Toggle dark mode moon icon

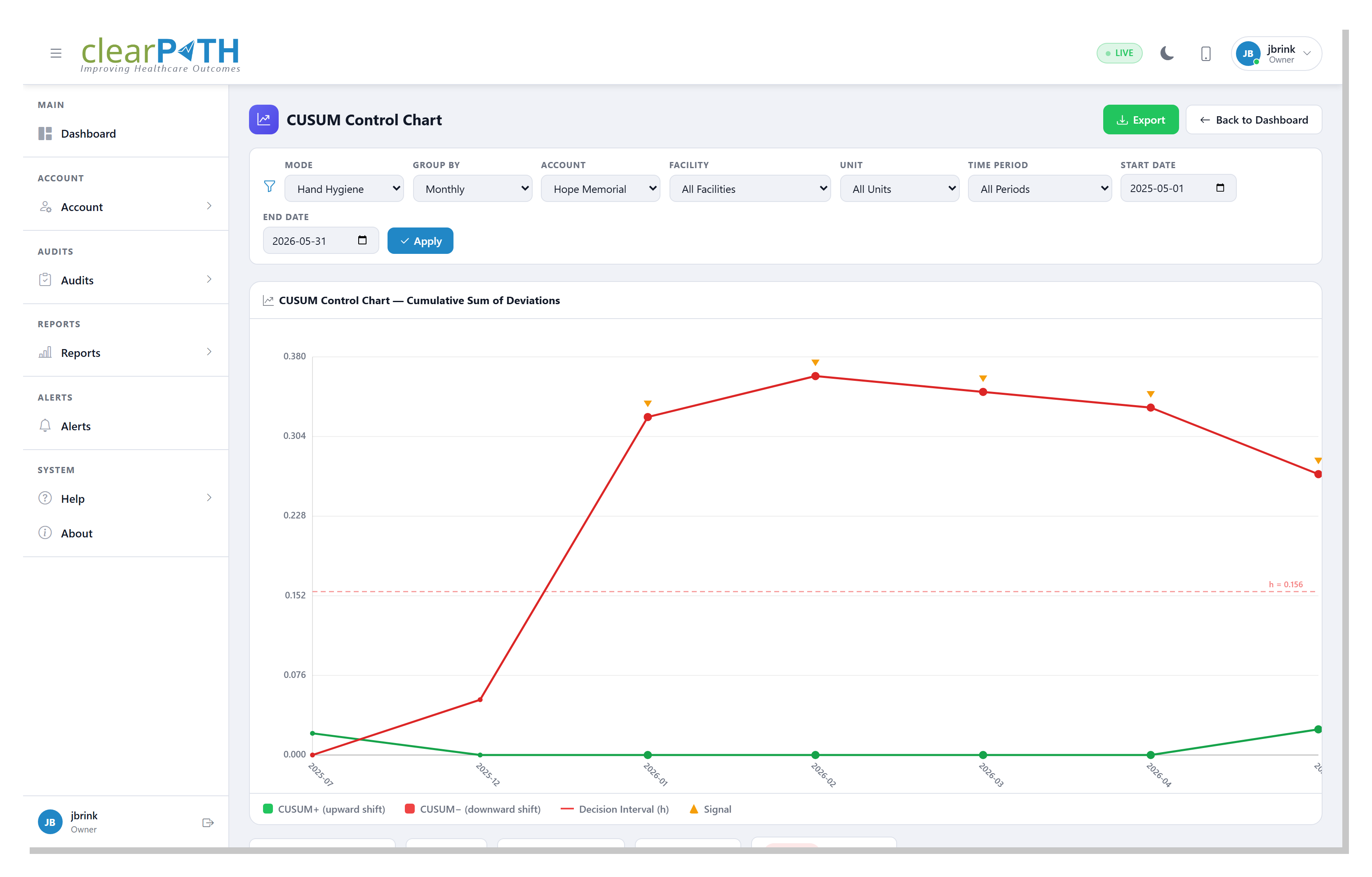(x=1167, y=54)
